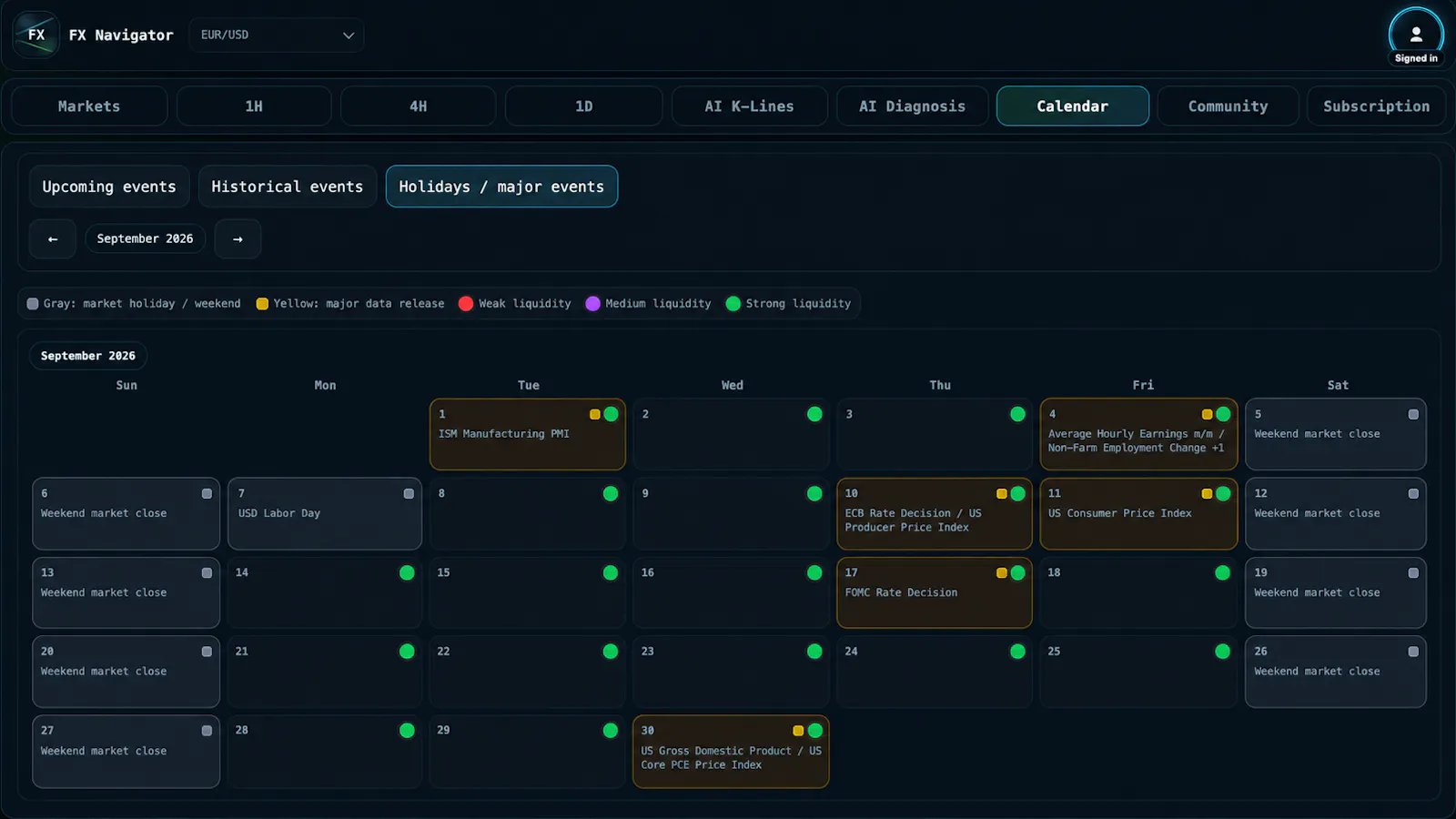Open the AI Diagnosis tab
The image size is (1456, 819).
click(913, 106)
